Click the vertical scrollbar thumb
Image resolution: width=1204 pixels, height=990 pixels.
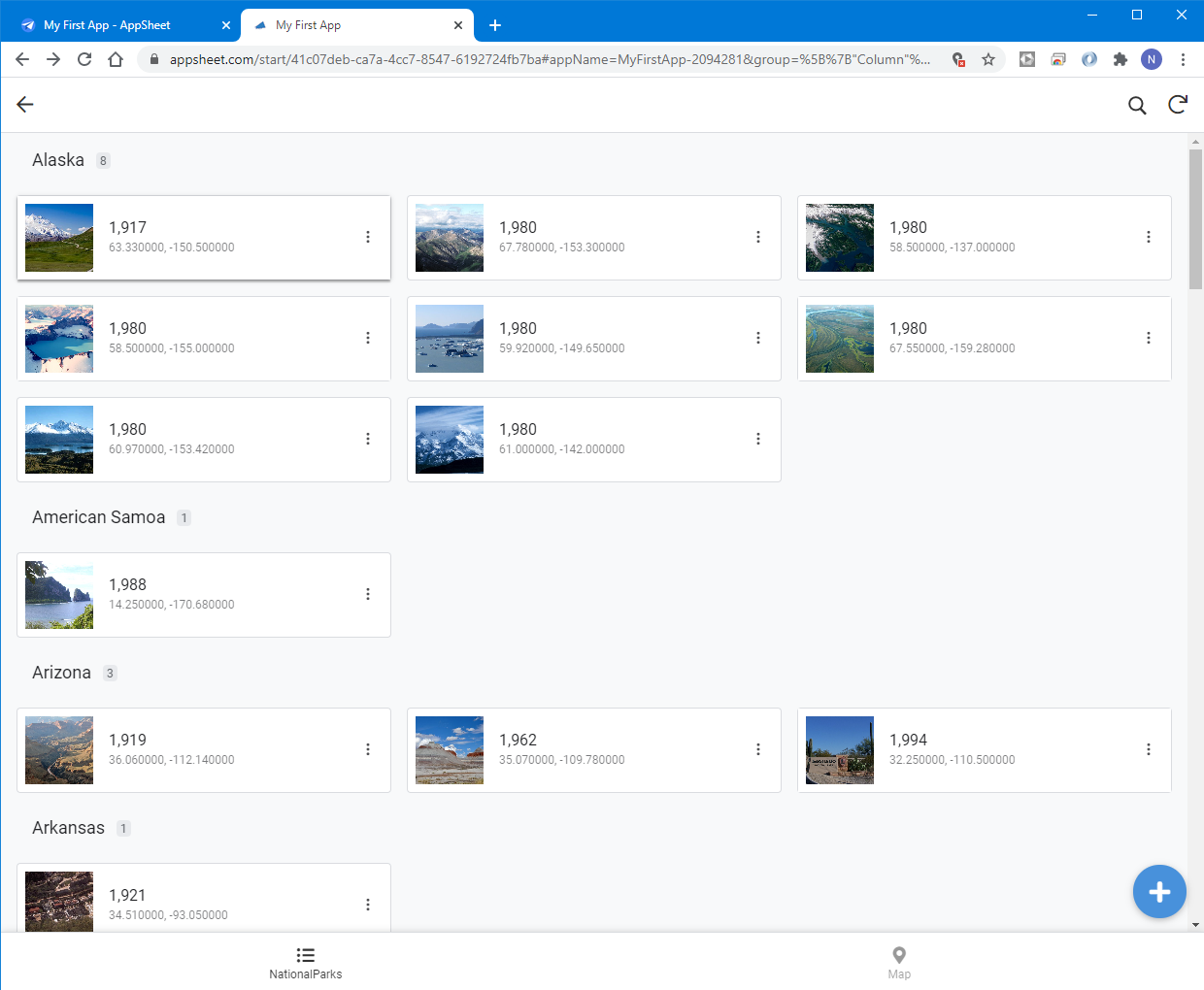pyautogui.click(x=1195, y=218)
